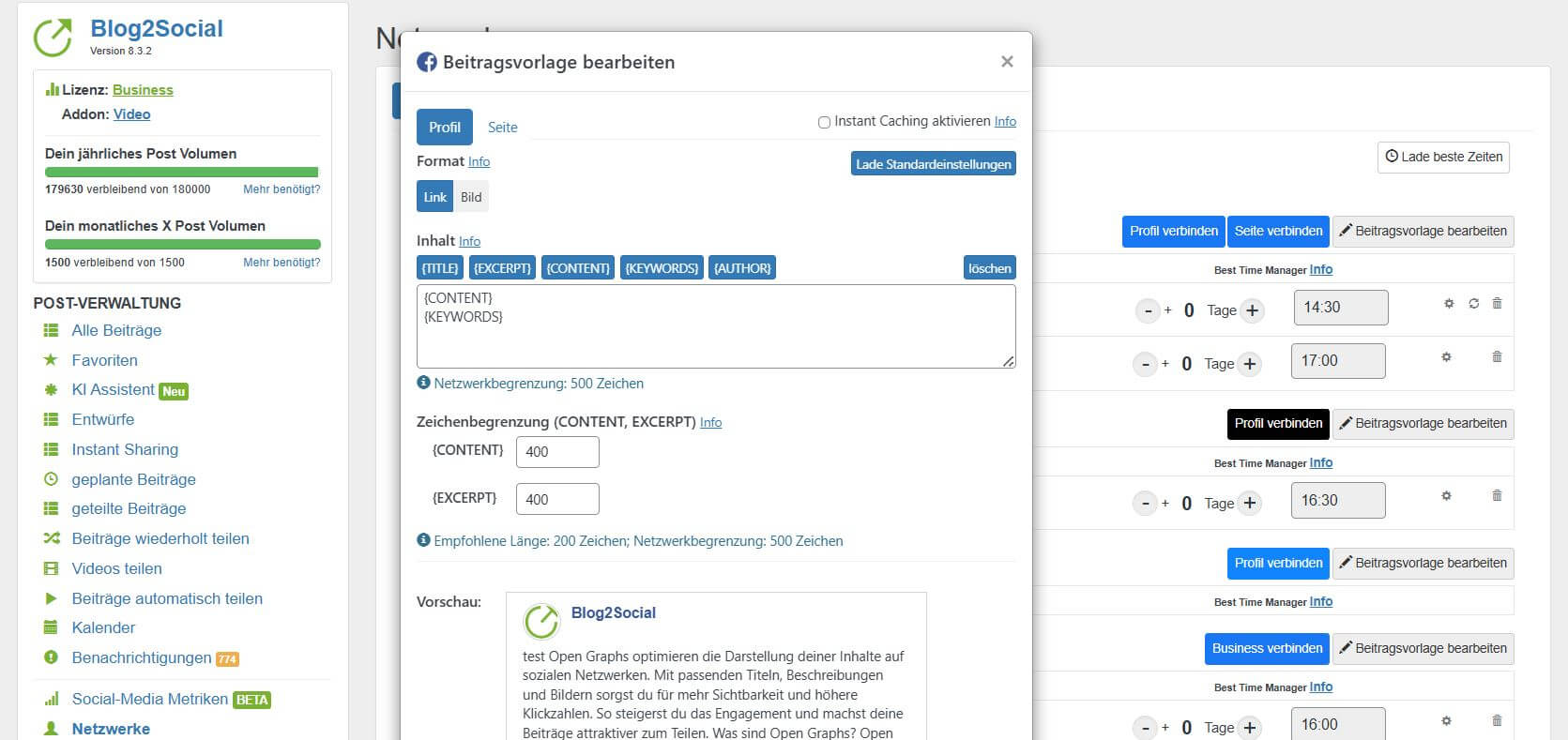
Task: Open Beiträge wiederholt teilen shuffle icon
Action: [51, 538]
